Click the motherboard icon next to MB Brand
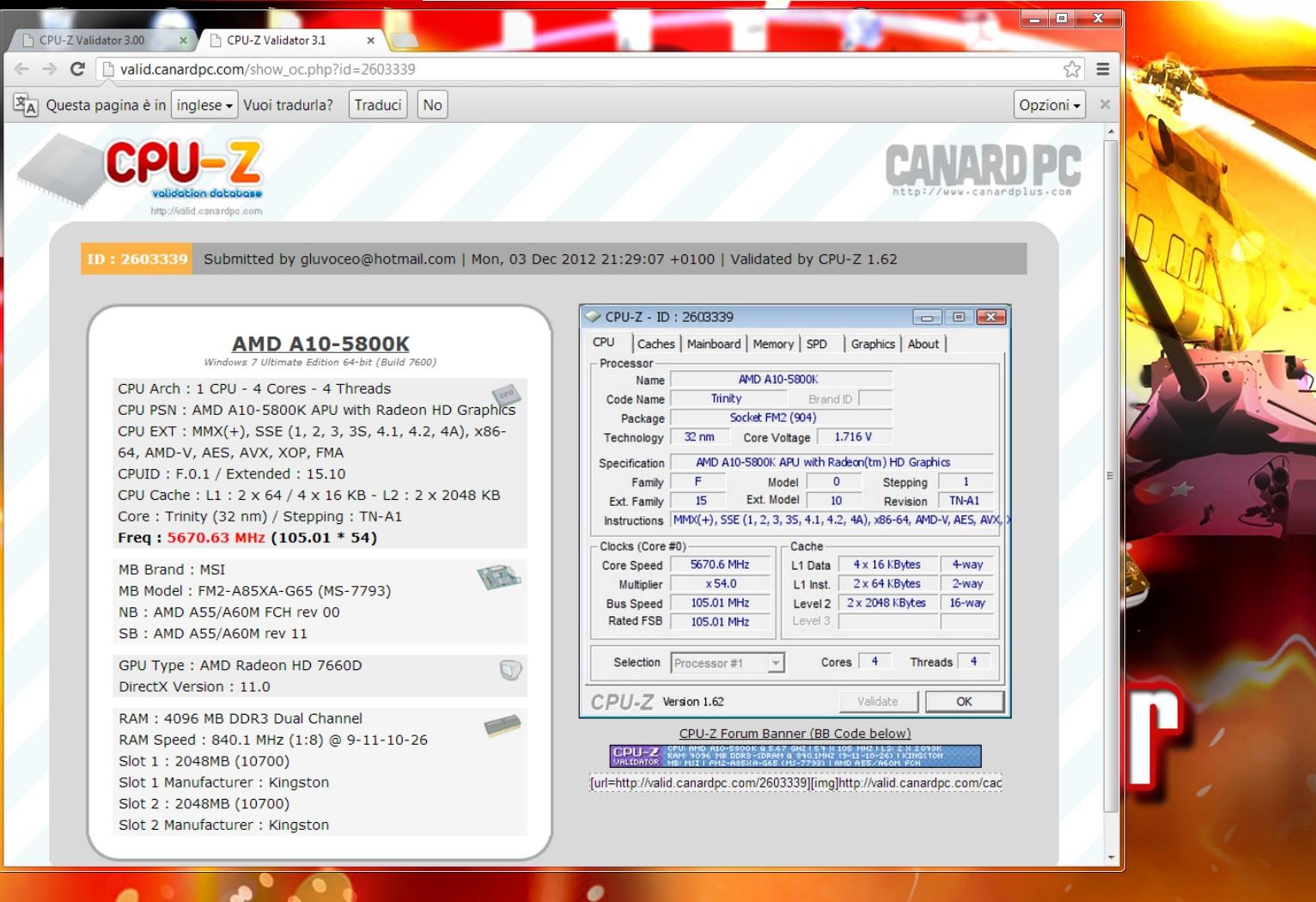Image resolution: width=1316 pixels, height=902 pixels. click(499, 576)
